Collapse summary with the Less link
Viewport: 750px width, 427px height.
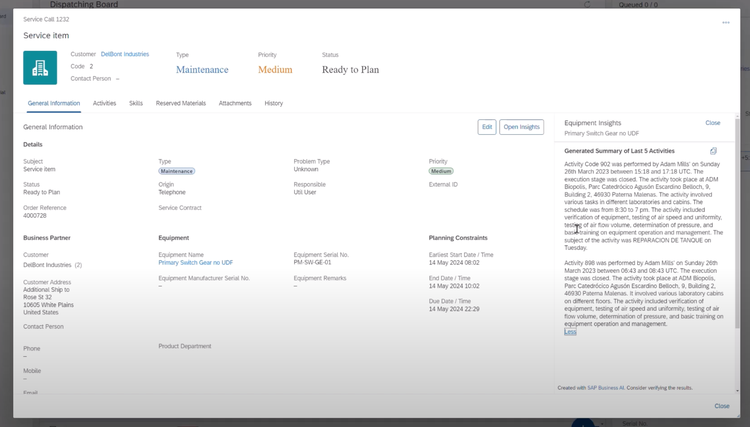pos(570,332)
